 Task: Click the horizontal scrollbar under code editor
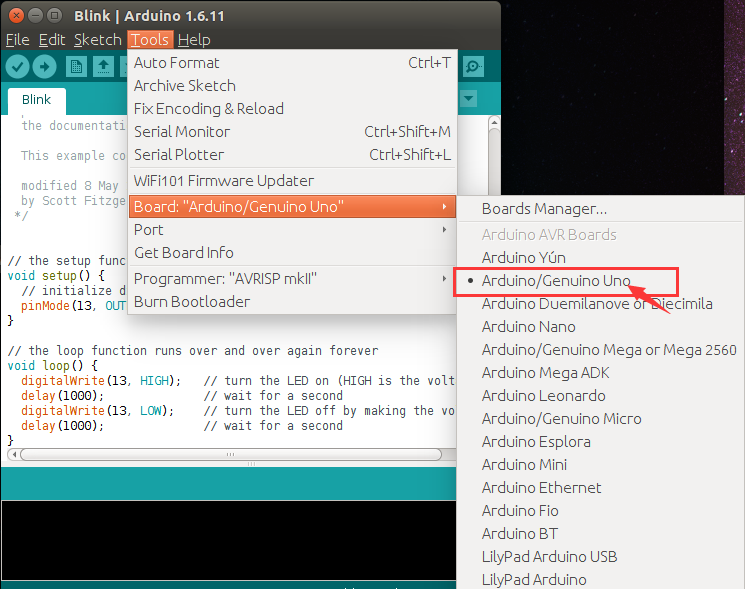pos(231,455)
